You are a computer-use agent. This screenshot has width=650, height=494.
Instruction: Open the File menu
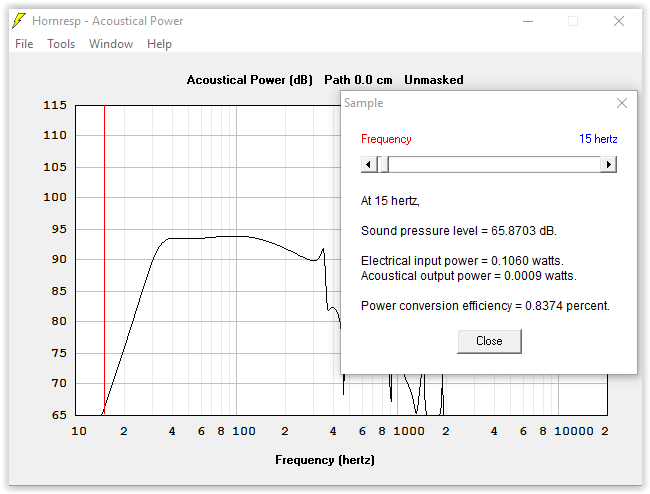coord(24,44)
